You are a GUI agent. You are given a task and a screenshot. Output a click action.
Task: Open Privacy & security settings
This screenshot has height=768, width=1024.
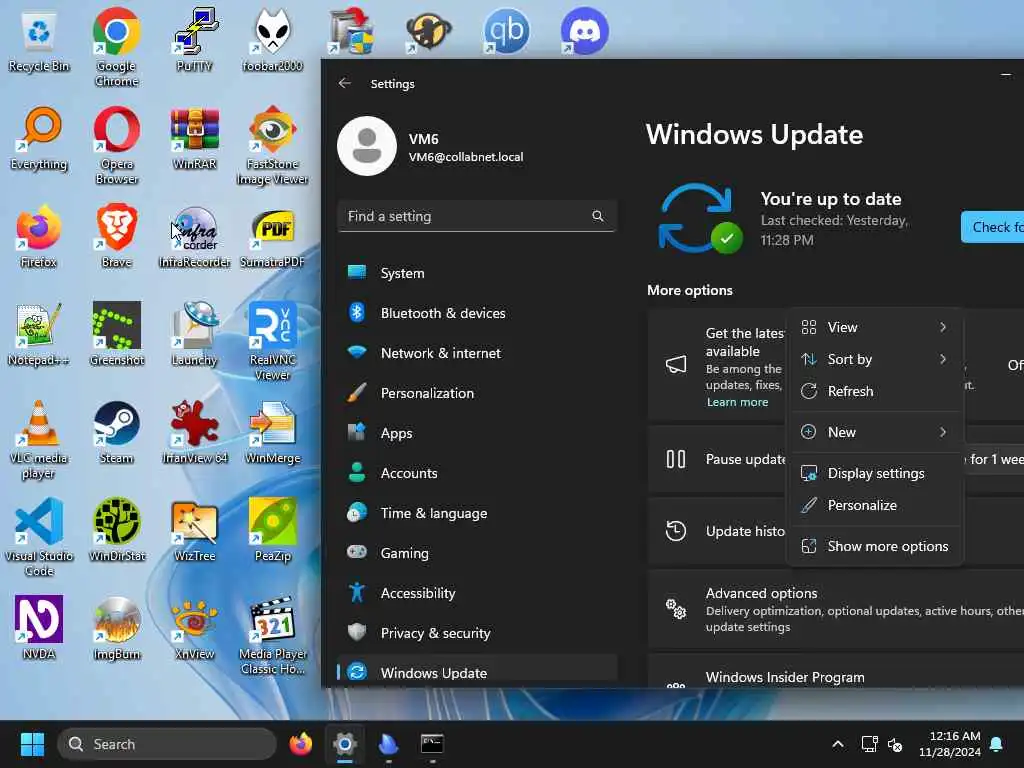477,633
